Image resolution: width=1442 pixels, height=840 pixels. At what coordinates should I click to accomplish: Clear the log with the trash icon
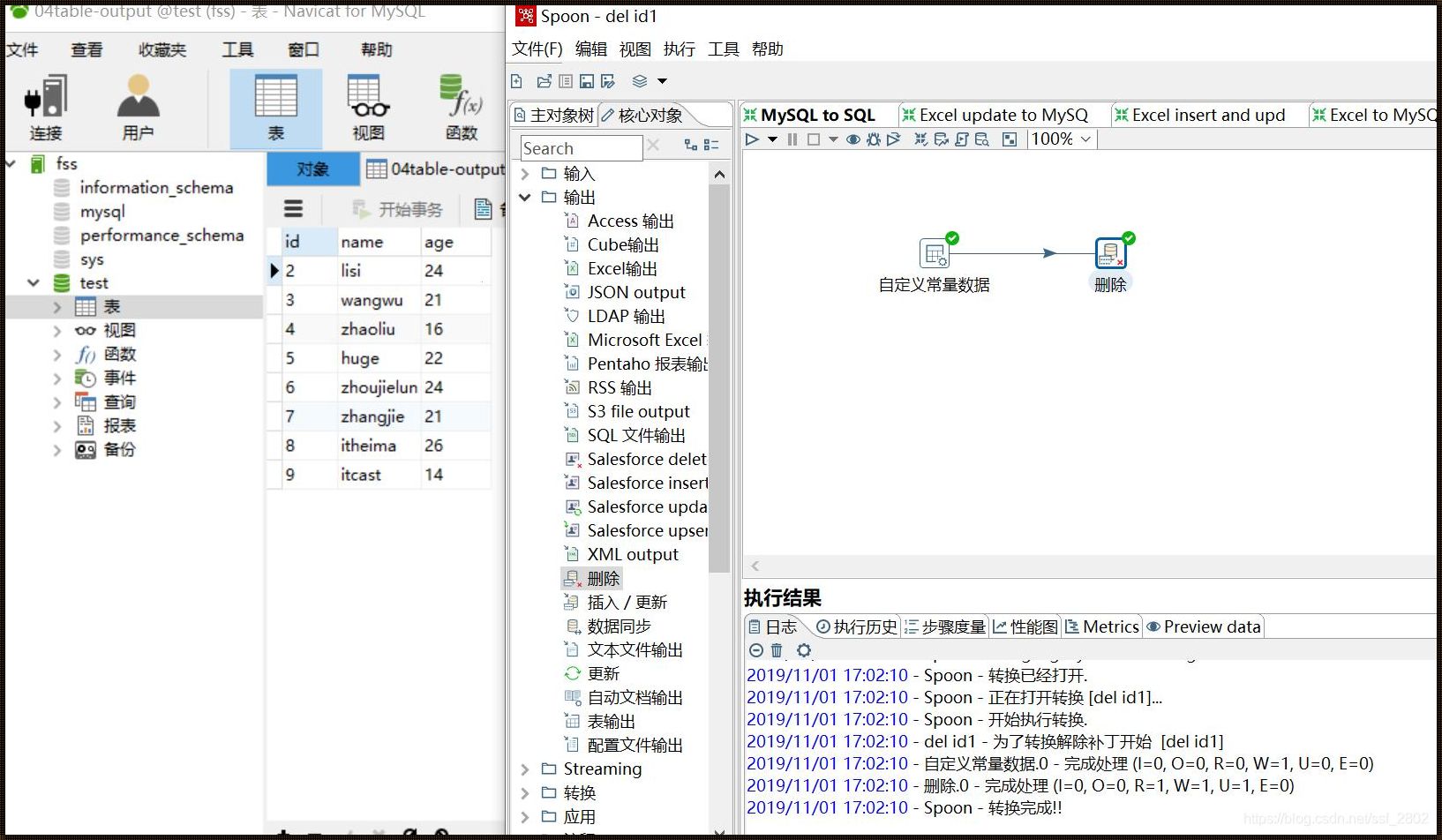[x=777, y=651]
